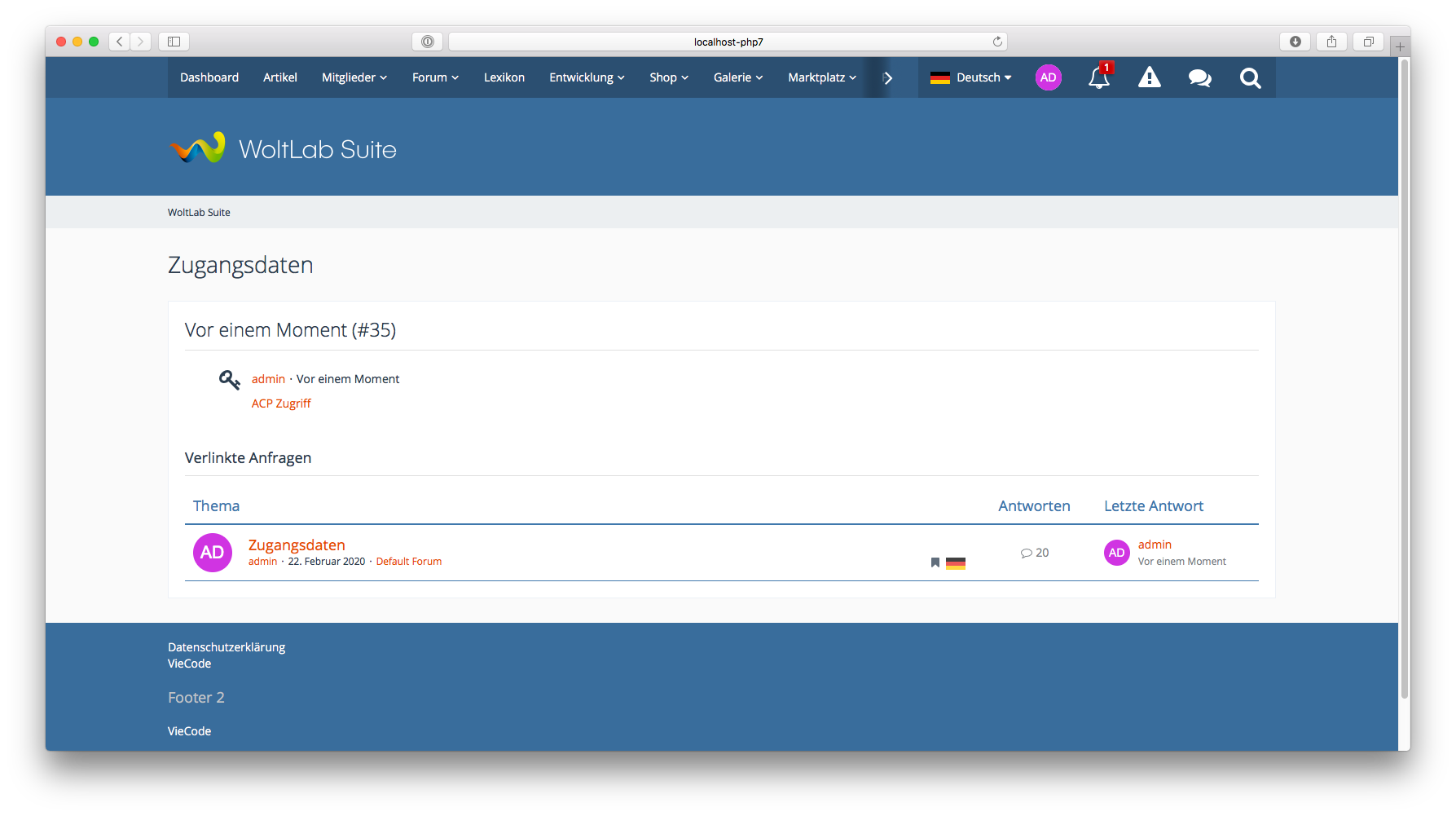
Task: Open the ACP Zugriff link
Action: 281,404
